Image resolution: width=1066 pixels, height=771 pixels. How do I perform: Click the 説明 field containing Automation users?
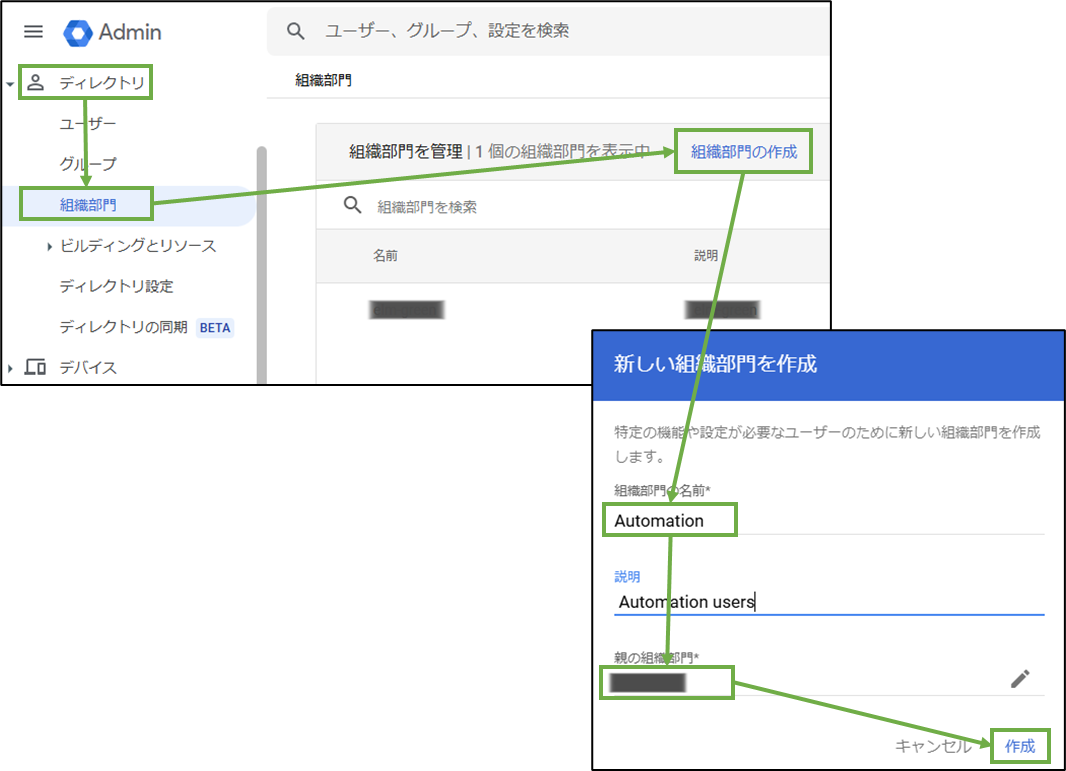point(829,602)
